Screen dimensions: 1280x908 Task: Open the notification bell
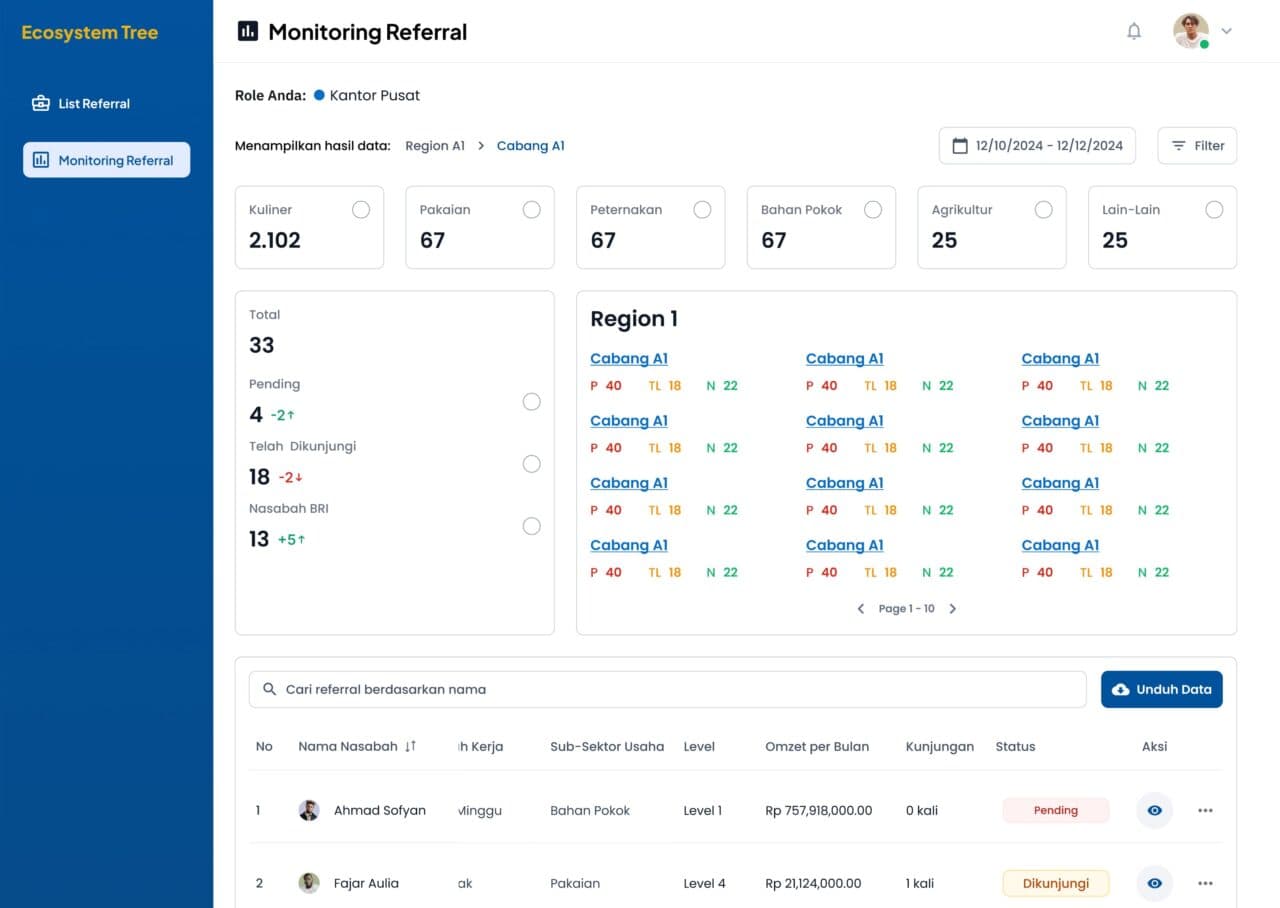pos(1134,31)
